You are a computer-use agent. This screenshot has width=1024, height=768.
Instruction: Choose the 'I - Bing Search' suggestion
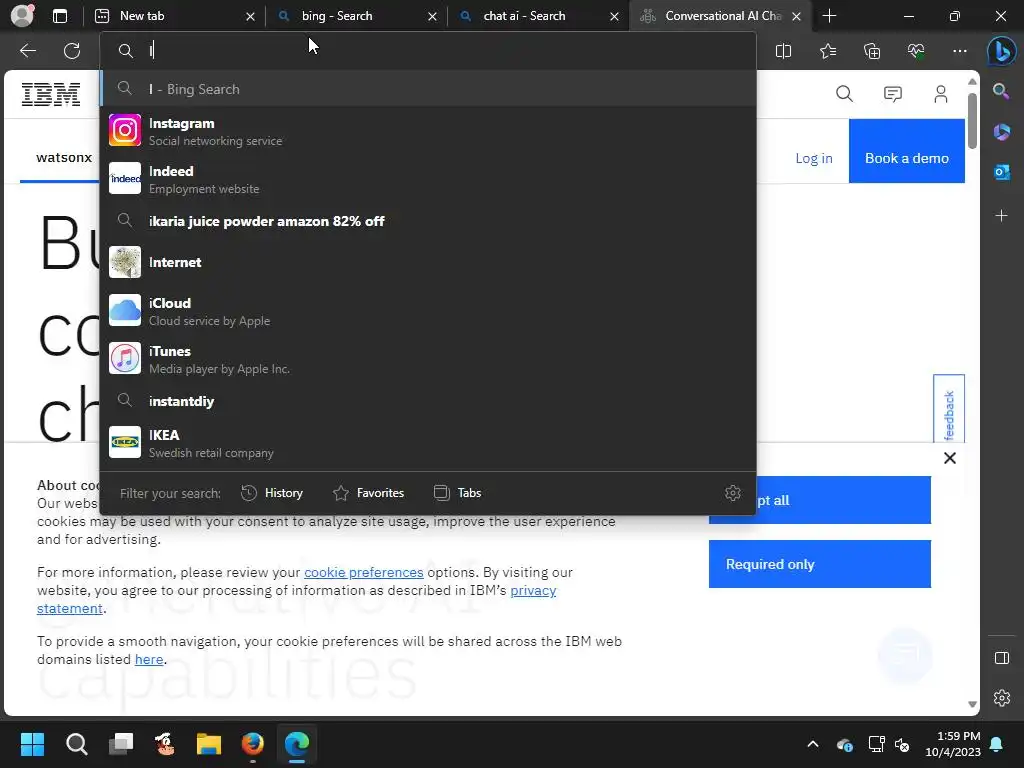428,89
